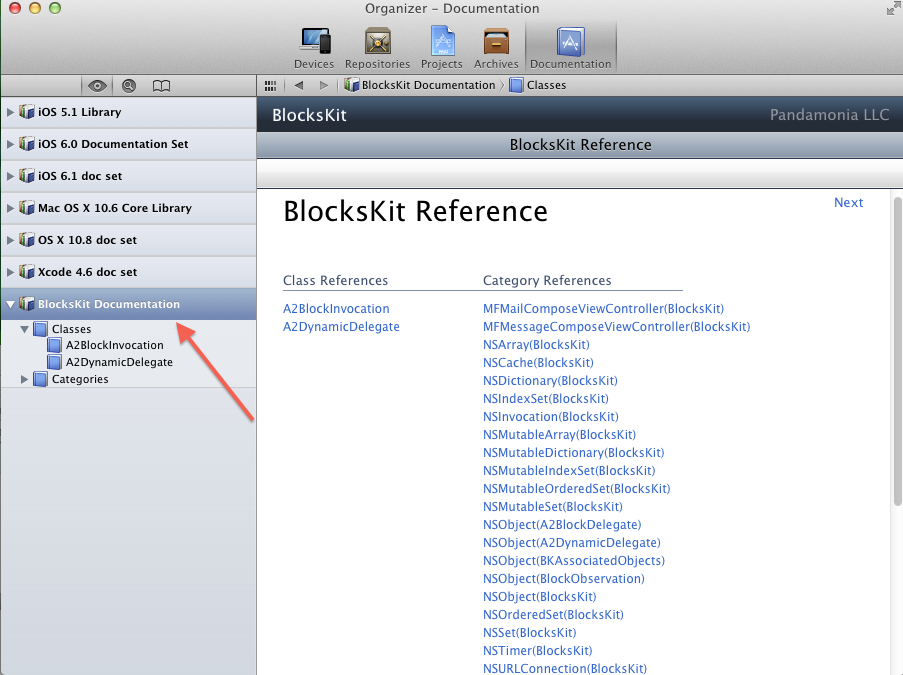Open NSObject(BlockObservation) link
Viewport: 903px width, 675px height.
tap(564, 579)
